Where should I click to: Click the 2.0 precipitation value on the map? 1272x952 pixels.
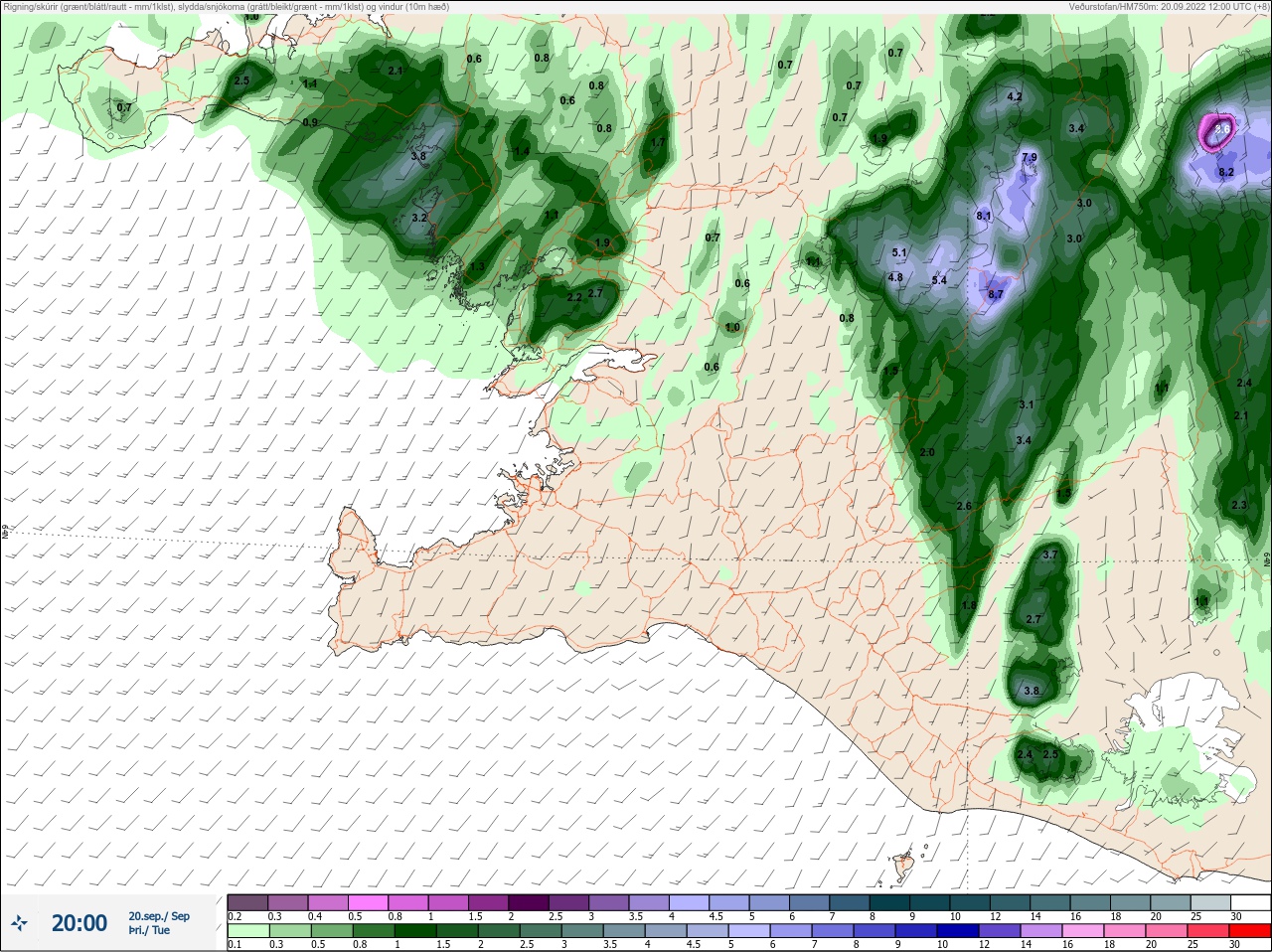[928, 452]
